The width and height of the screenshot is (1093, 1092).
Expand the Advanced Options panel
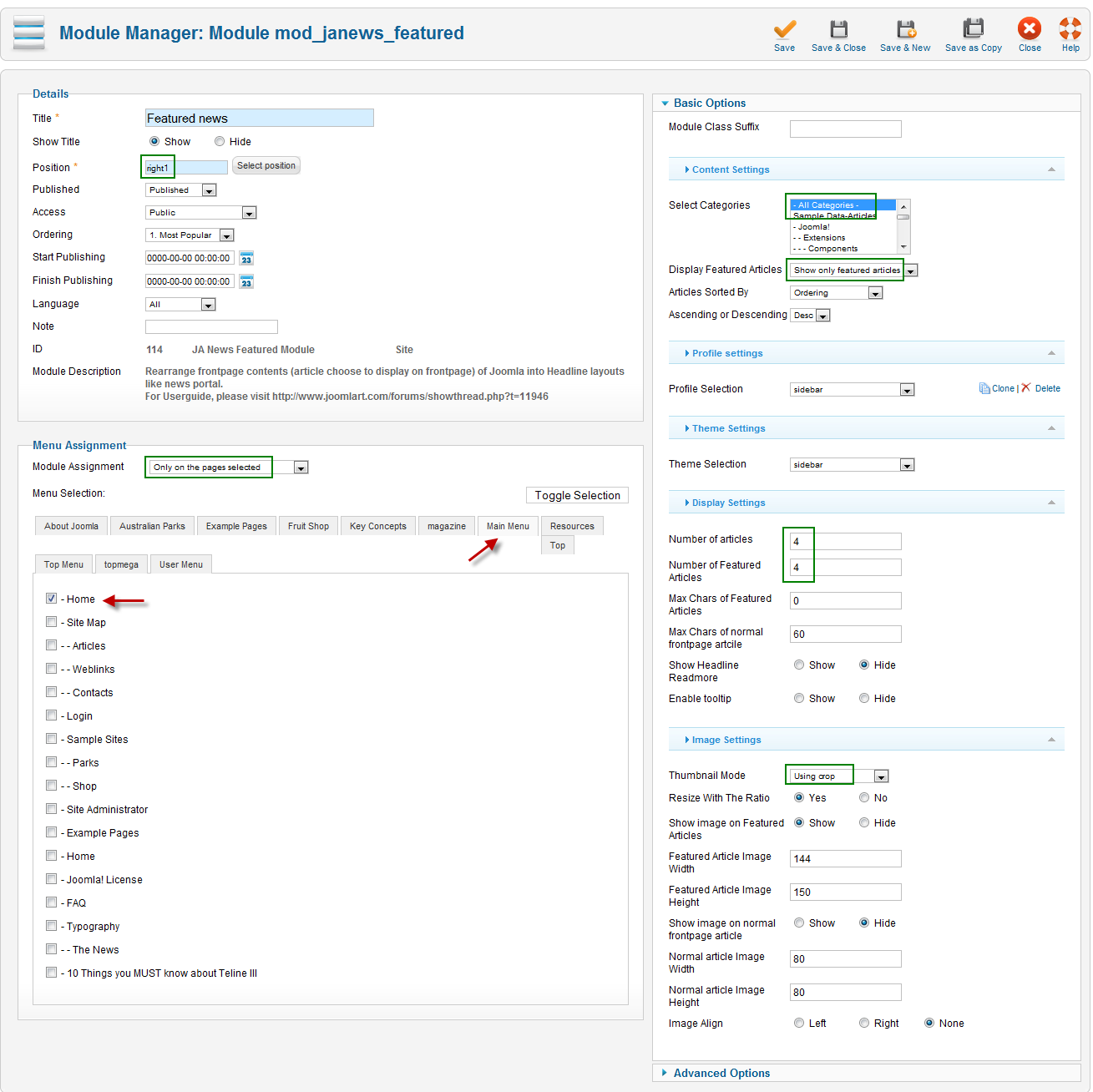coord(721,1073)
